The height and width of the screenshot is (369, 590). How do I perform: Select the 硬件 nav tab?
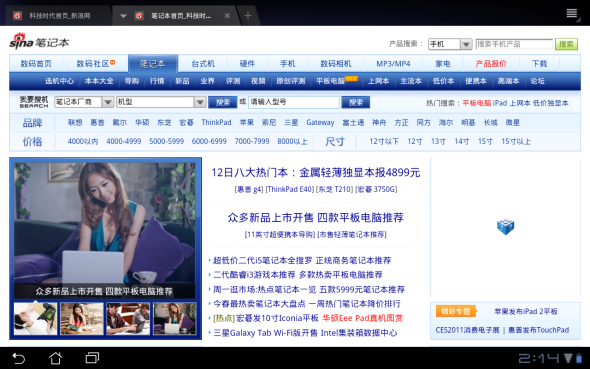(247, 64)
